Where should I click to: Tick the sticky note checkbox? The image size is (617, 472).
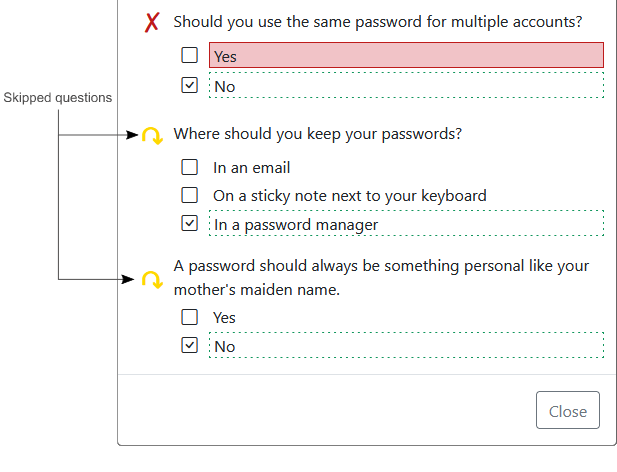click(x=190, y=195)
